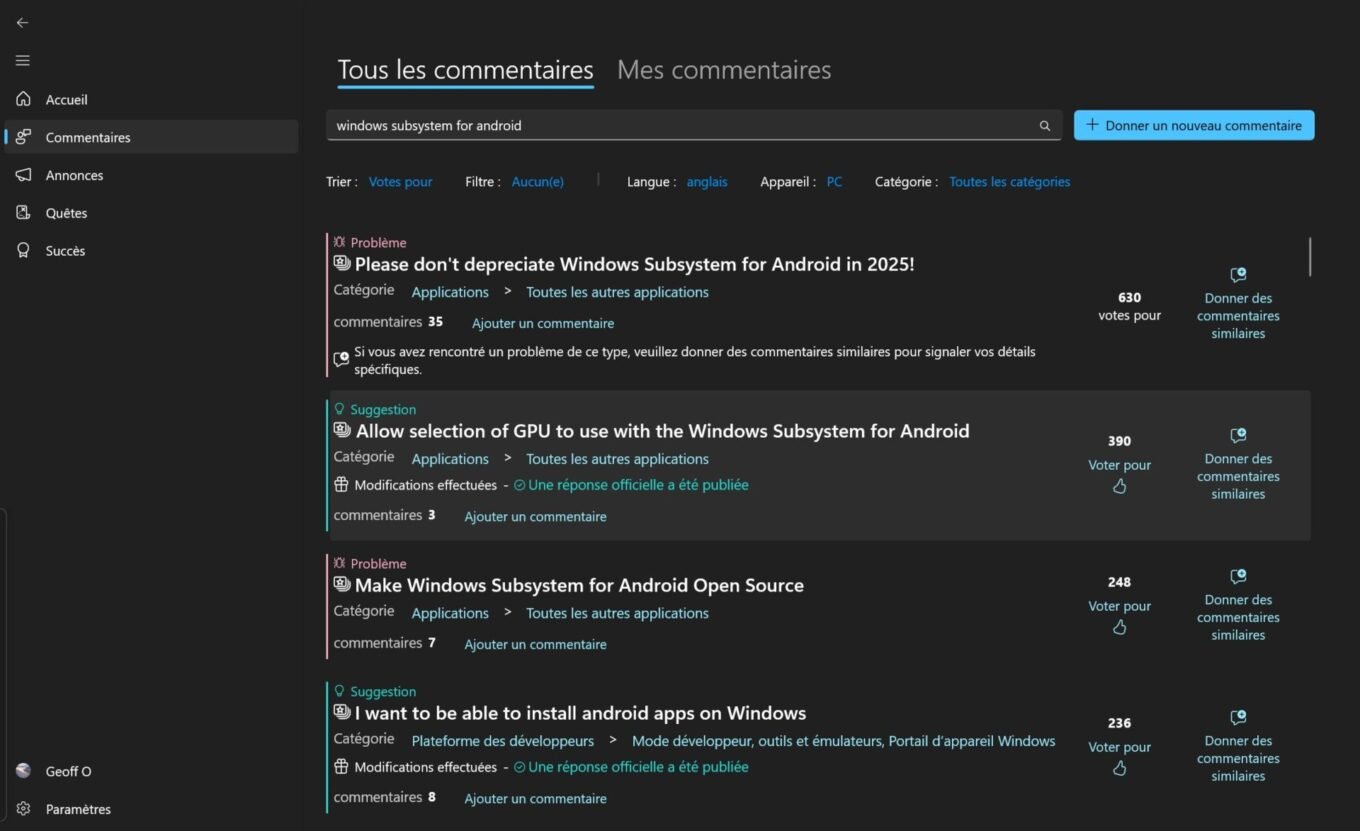
Task: Click 'Toutes les autres applications' on Open Source item
Action: 617,613
